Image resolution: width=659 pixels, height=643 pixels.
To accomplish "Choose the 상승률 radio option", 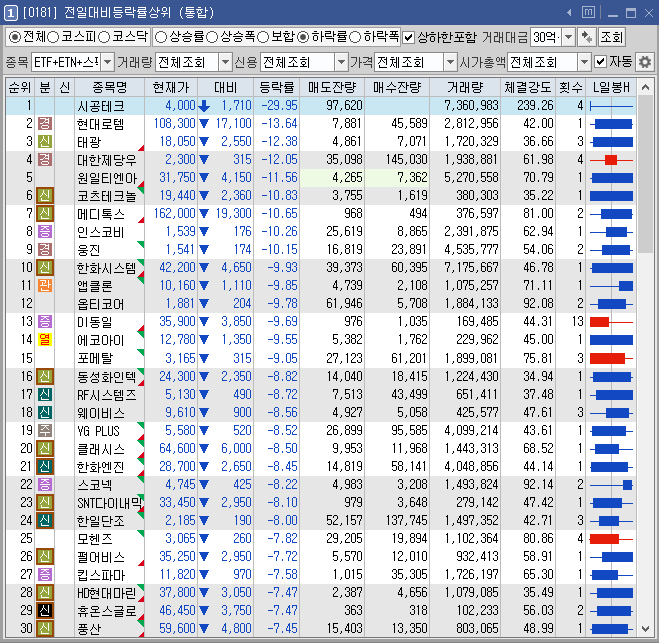I will pos(161,37).
